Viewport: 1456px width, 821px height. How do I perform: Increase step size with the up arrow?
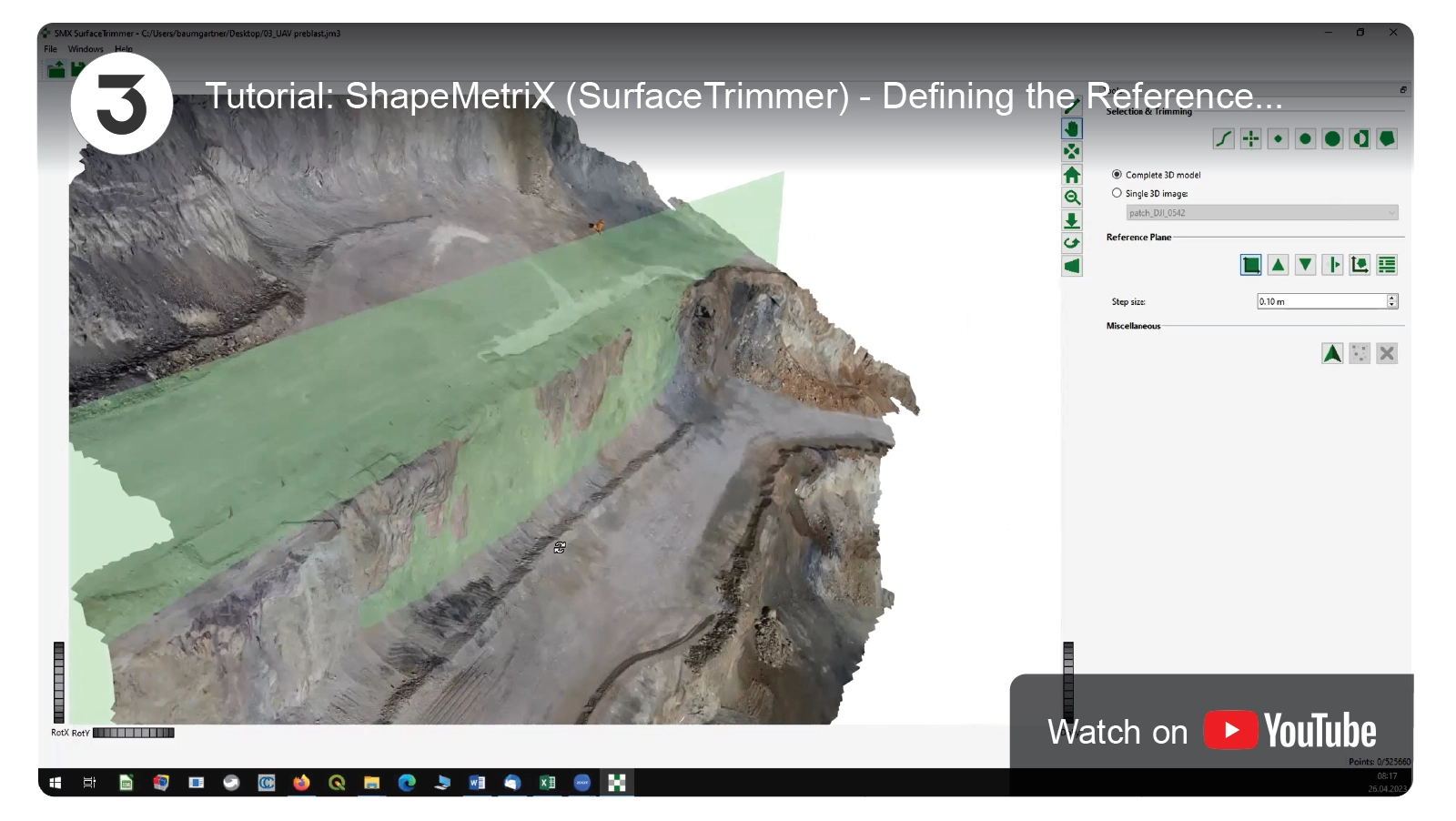[1391, 298]
